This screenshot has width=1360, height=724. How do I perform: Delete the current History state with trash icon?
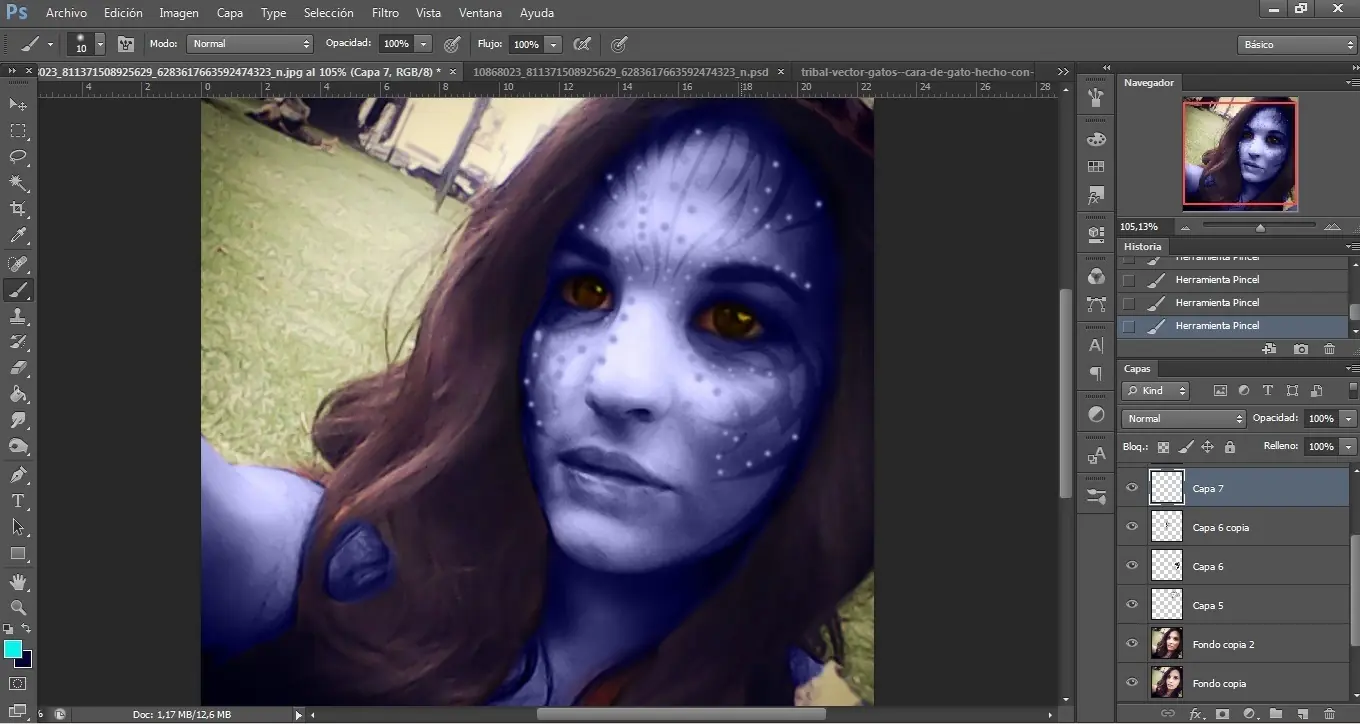coord(1329,349)
